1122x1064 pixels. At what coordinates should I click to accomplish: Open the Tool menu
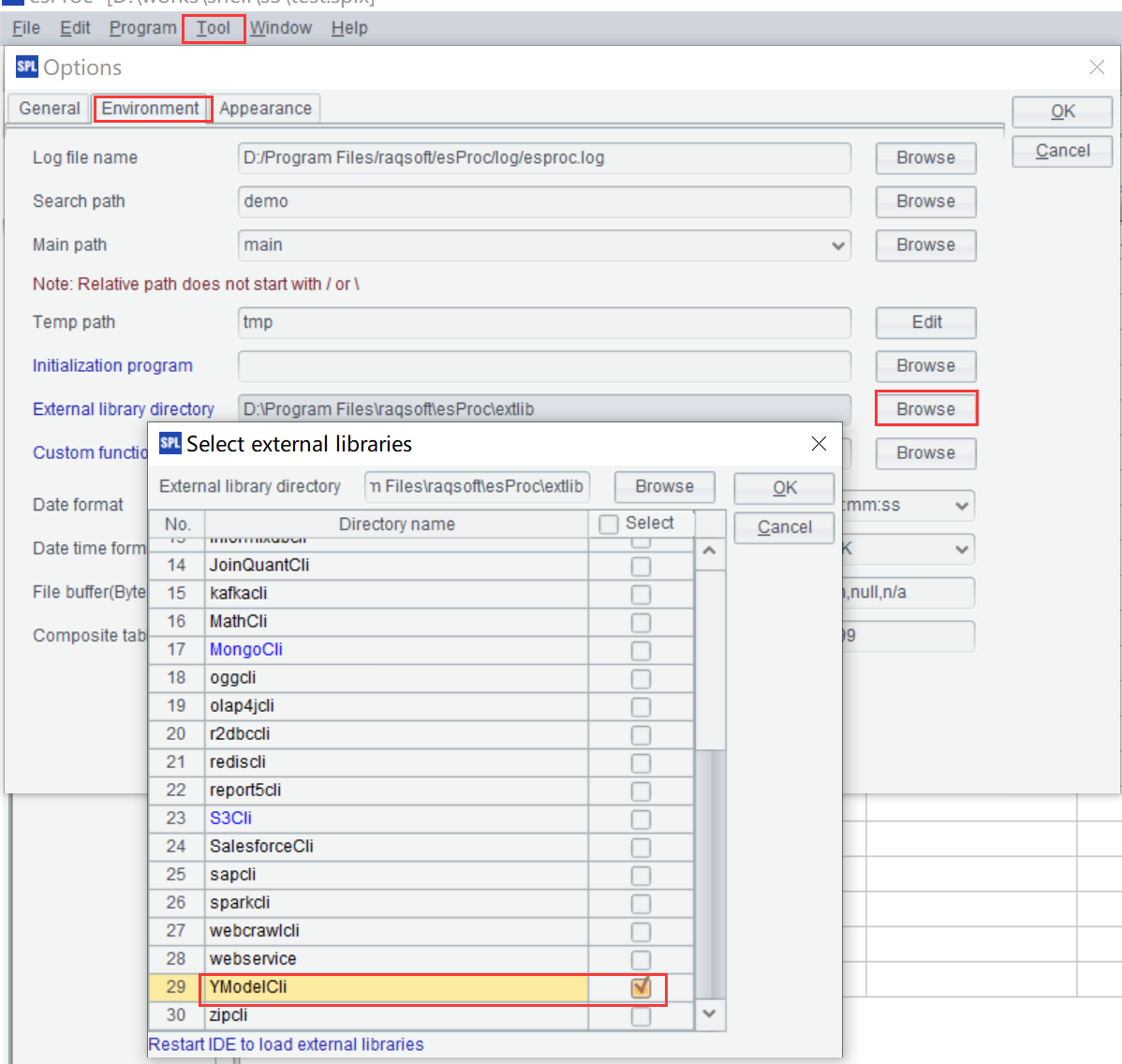coord(214,28)
